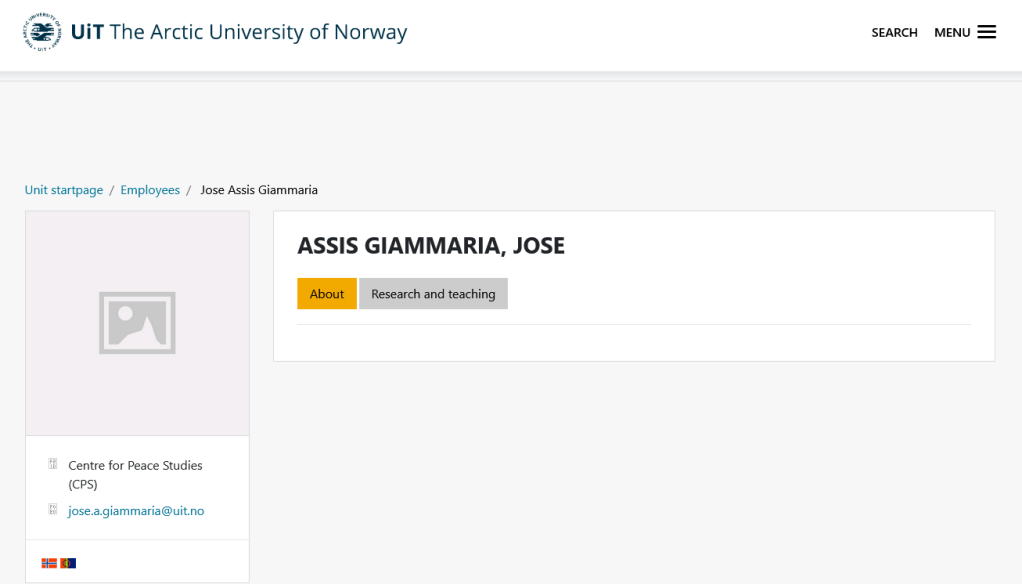Switch language via the Norwegian flag
This screenshot has height=584, width=1022.
coord(49,563)
